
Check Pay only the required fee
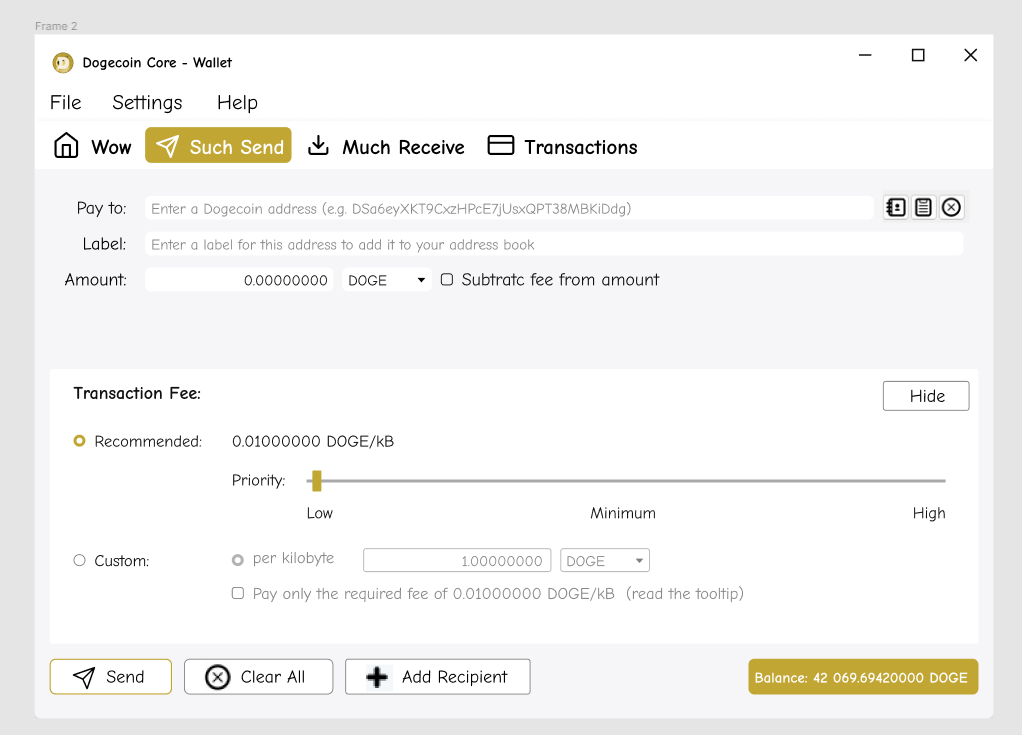238,593
